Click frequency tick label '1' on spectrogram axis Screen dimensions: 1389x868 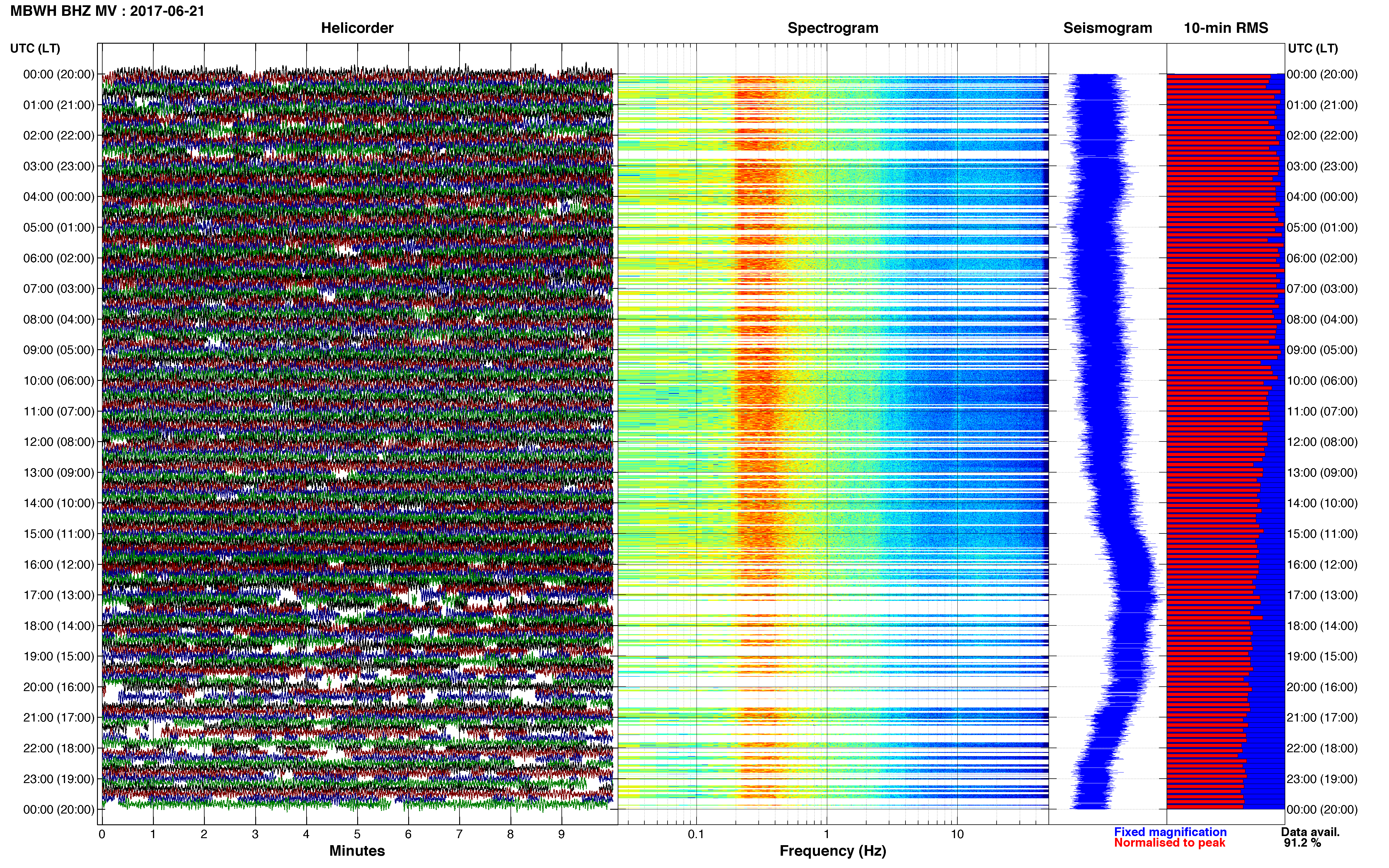[826, 834]
